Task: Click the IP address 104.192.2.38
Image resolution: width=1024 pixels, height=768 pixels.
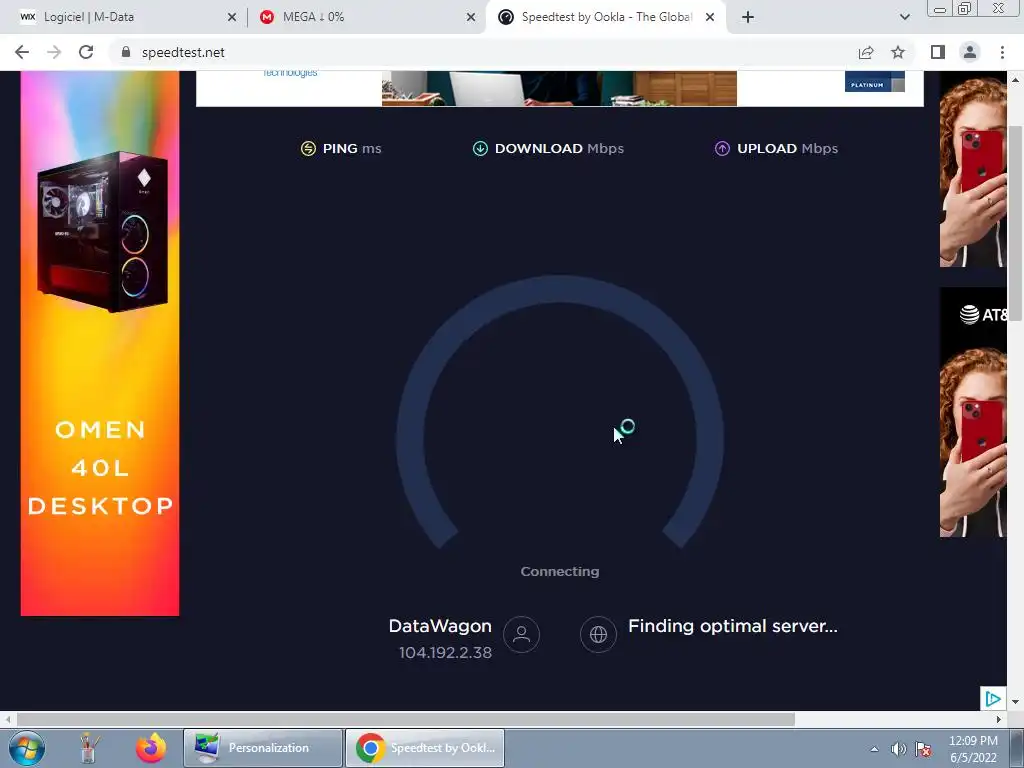Action: [x=445, y=652]
